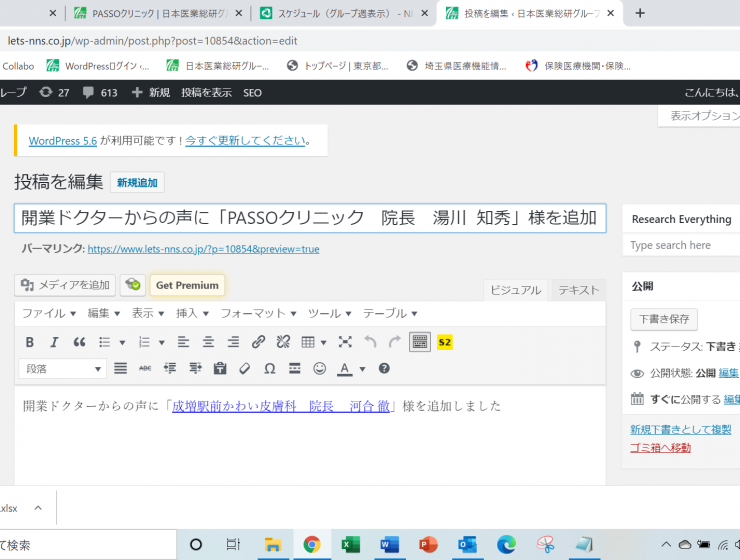Toggle italic formatting in editor toolbar
Image resolution: width=740 pixels, height=560 pixels.
click(x=54, y=342)
